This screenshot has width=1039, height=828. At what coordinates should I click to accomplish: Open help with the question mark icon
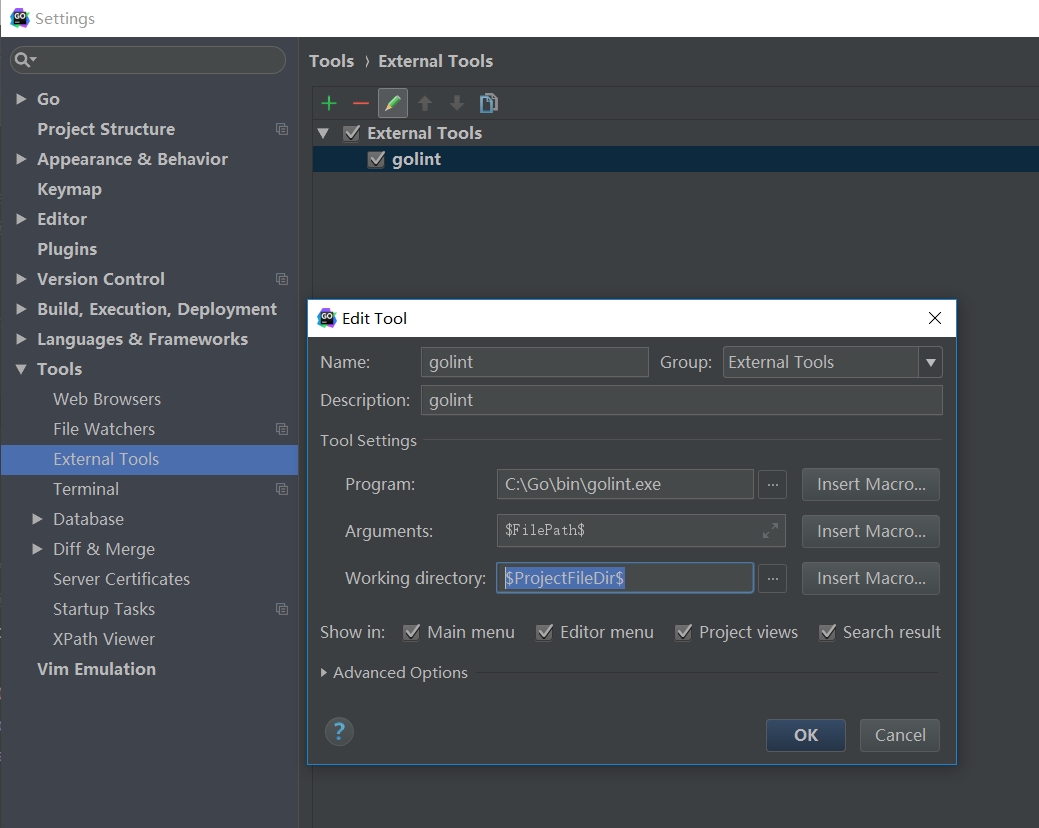339,732
